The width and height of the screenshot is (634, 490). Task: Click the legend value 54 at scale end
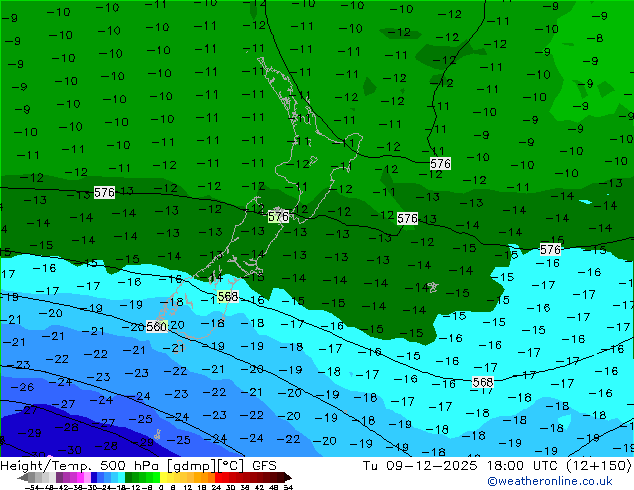pos(287,488)
